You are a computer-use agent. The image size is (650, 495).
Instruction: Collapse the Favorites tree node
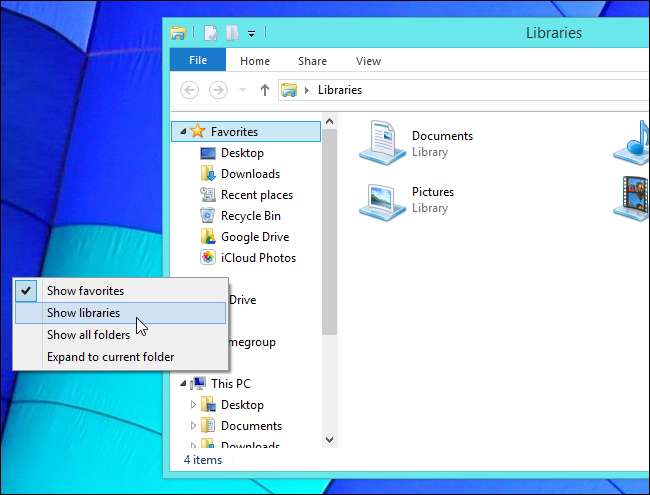pyautogui.click(x=182, y=132)
